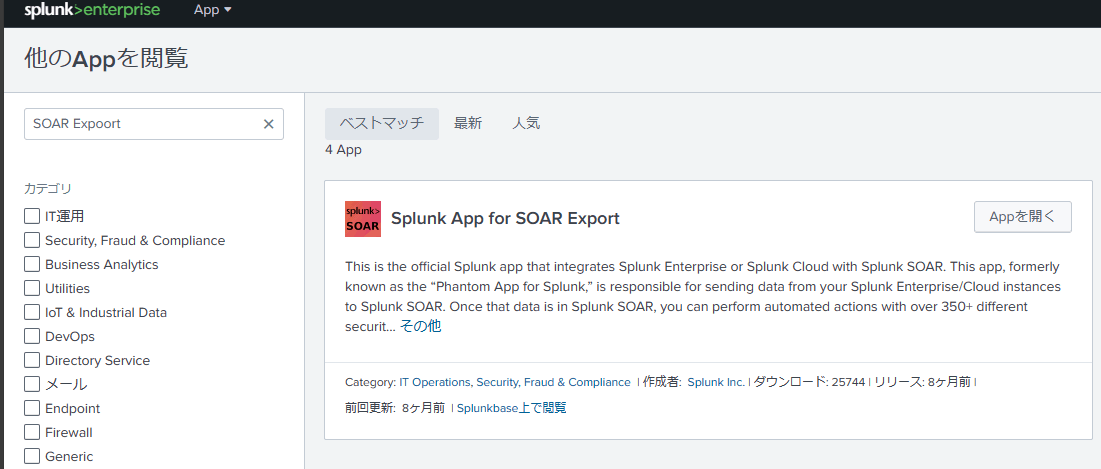Click Splunkbase上で閲覧 link

[511, 408]
